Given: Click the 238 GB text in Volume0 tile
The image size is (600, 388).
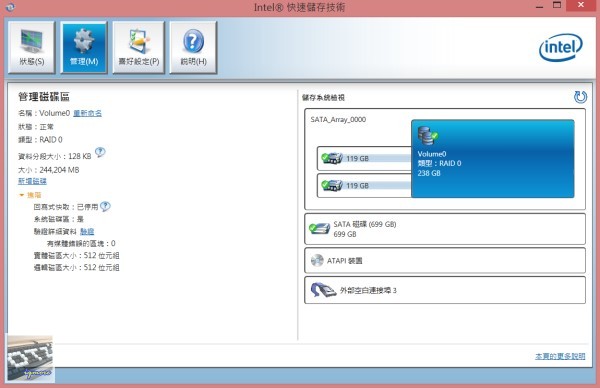Looking at the screenshot, I should tap(429, 173).
